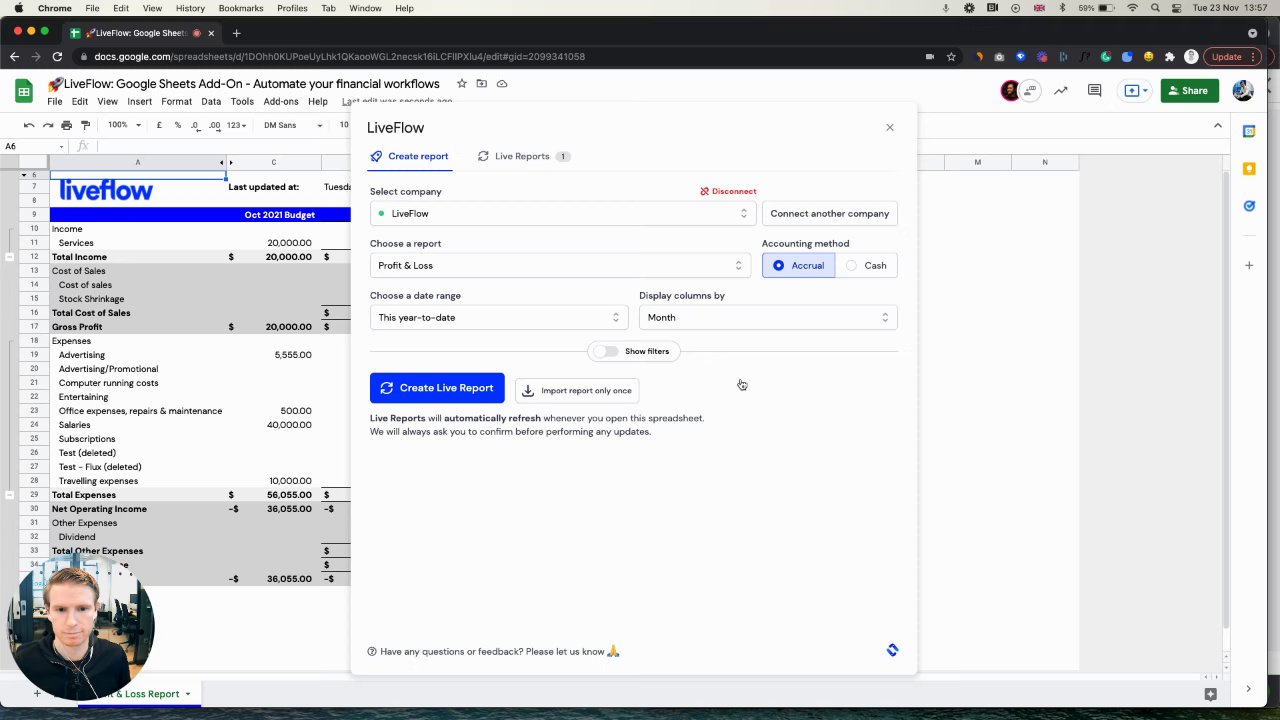Click the plus icon to get add-ons

1249,265
